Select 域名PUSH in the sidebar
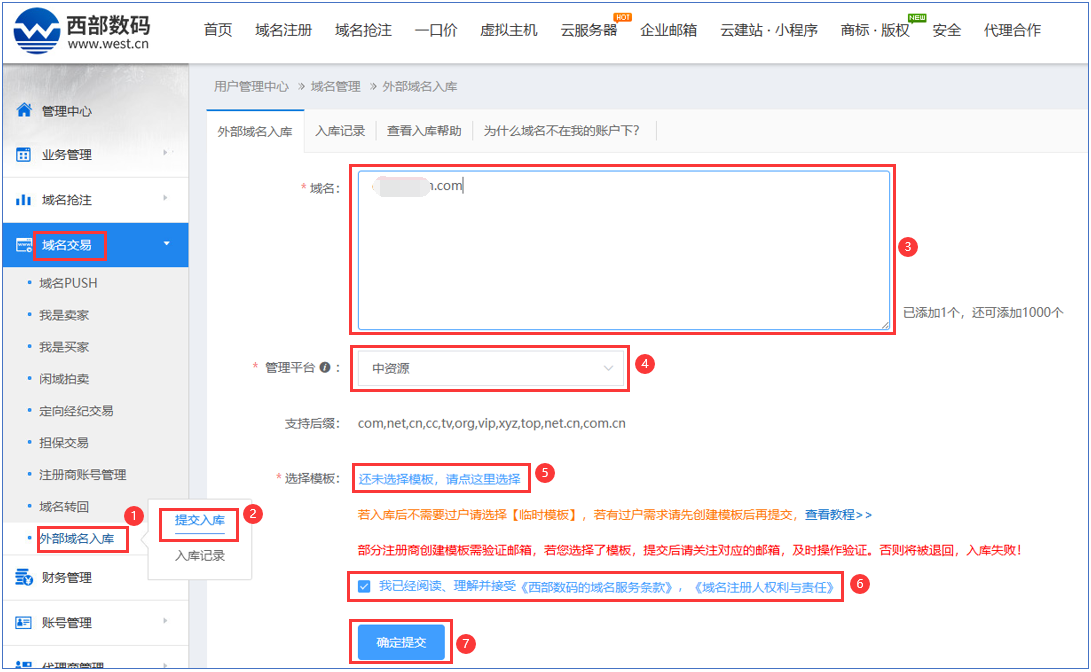Screen dimensions: 1091x672 pos(68,283)
